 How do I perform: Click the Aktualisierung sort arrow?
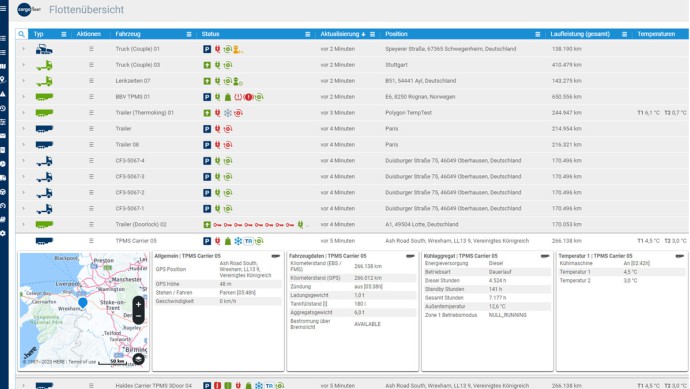[363, 34]
